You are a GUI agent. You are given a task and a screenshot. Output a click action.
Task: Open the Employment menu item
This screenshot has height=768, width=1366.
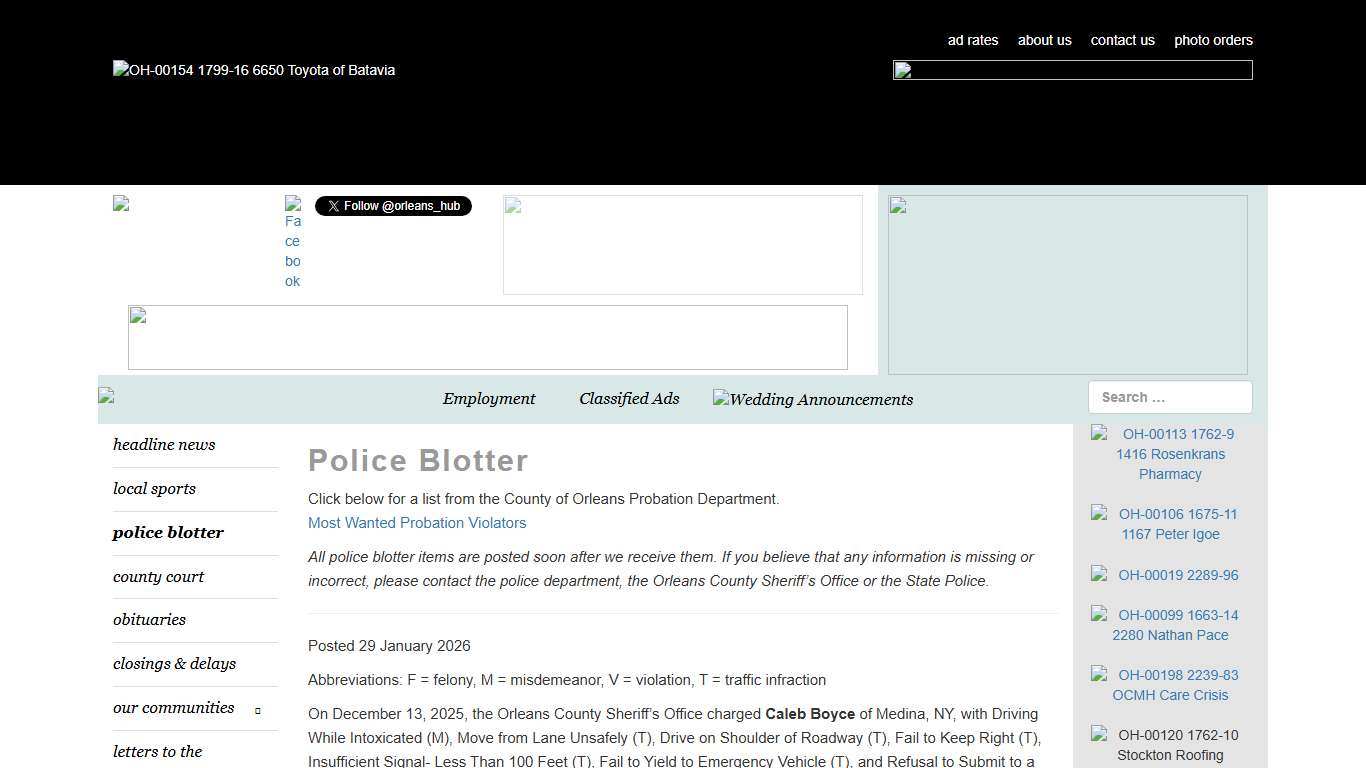[x=489, y=398]
